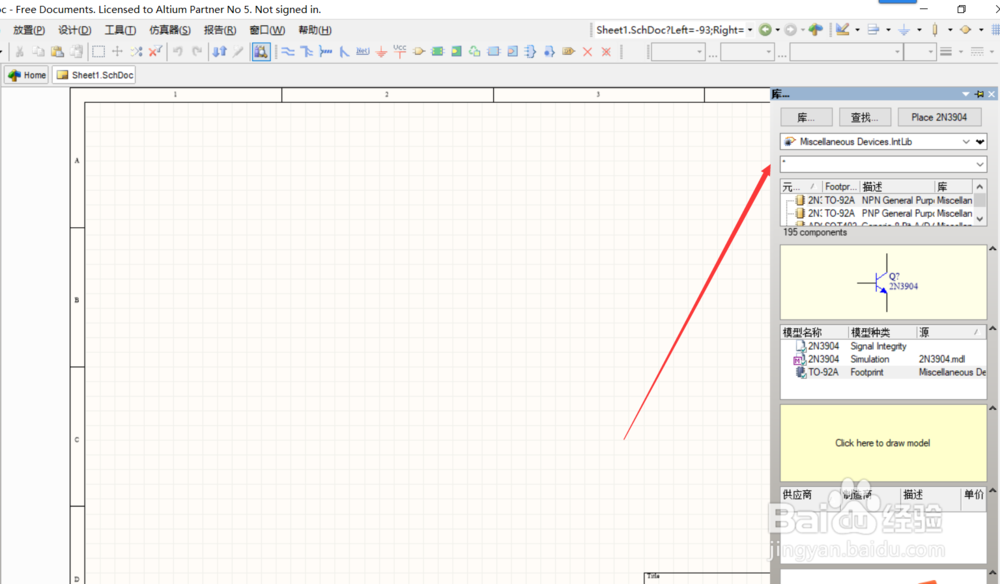Screen dimensions: 1000x584
Task: Open the 帮助(H) menu
Action: coord(315,30)
